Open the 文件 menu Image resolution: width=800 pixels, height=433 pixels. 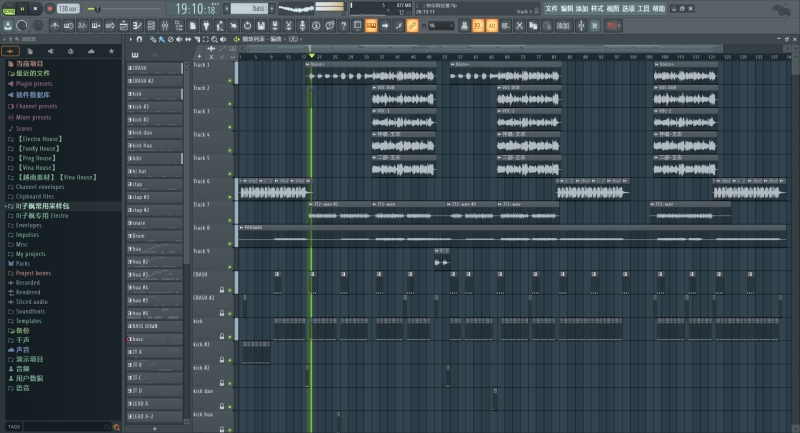click(x=552, y=8)
